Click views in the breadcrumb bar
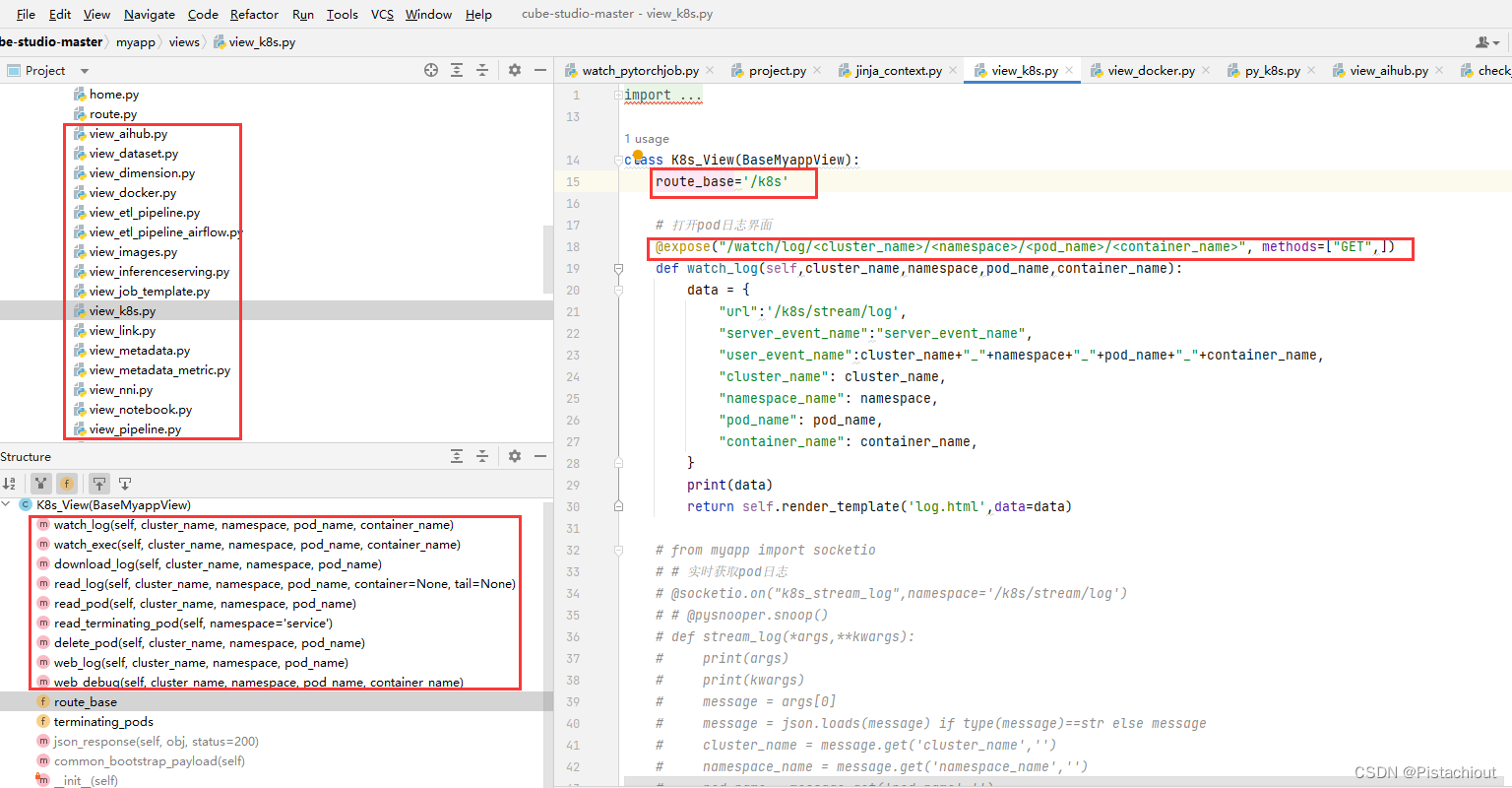This screenshot has width=1512, height=788. (x=184, y=42)
